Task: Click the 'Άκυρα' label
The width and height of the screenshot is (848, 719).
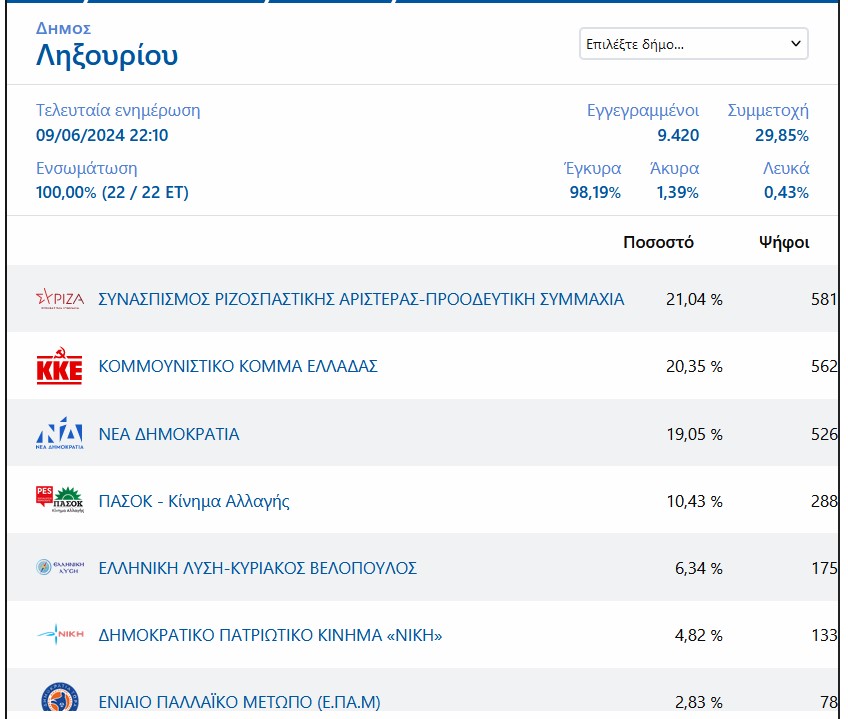Action: (x=674, y=168)
